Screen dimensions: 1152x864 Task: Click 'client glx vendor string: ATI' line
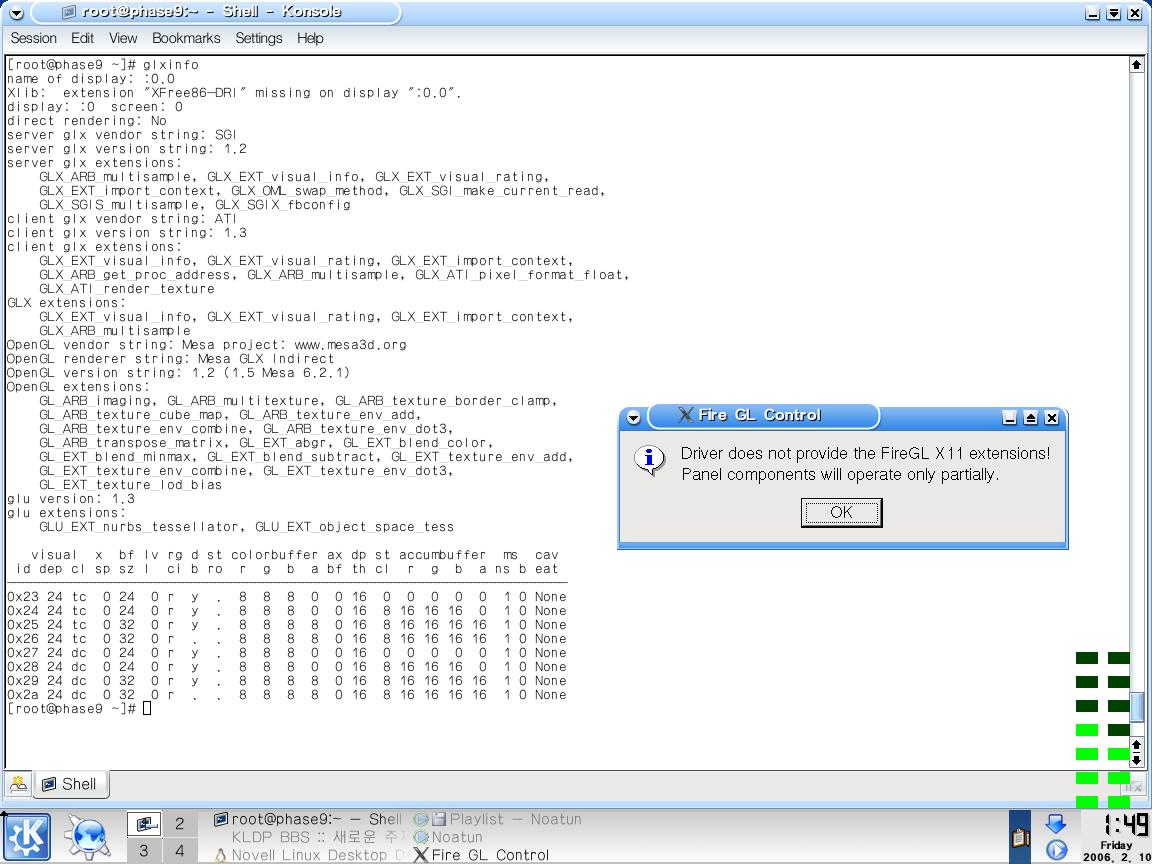[x=122, y=219]
